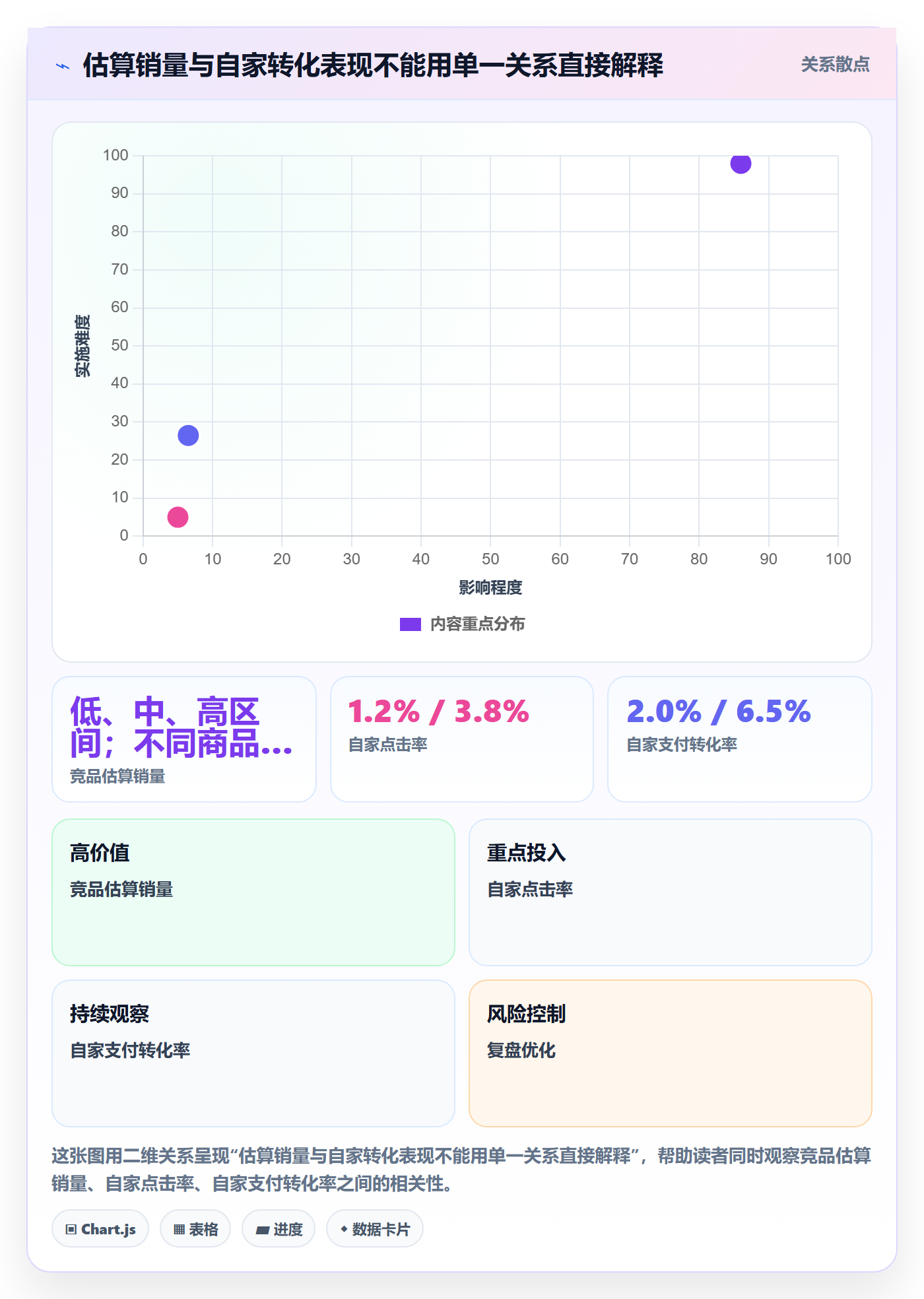
Task: Click the 关系散点 label in the header
Action: coord(835,65)
